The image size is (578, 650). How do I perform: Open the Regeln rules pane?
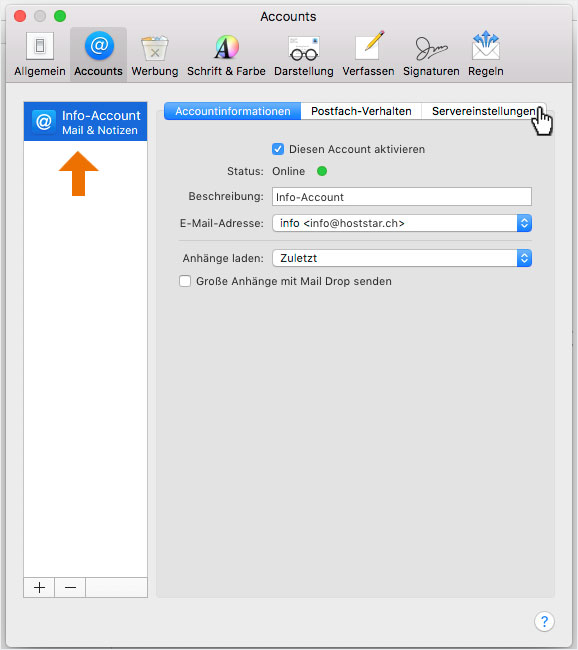[486, 54]
